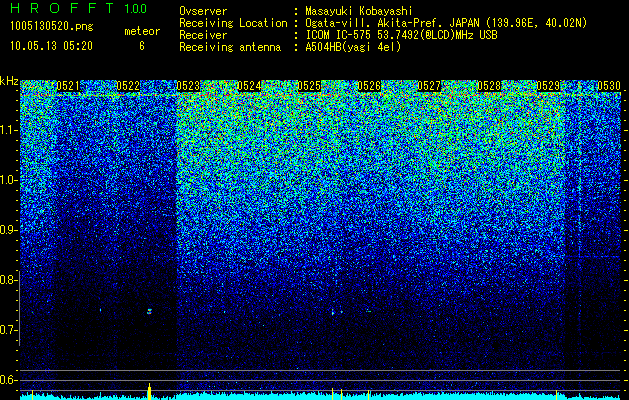Screen dimensions: 629x400
Task: Click the Receiving antenna label
Action: [230, 47]
